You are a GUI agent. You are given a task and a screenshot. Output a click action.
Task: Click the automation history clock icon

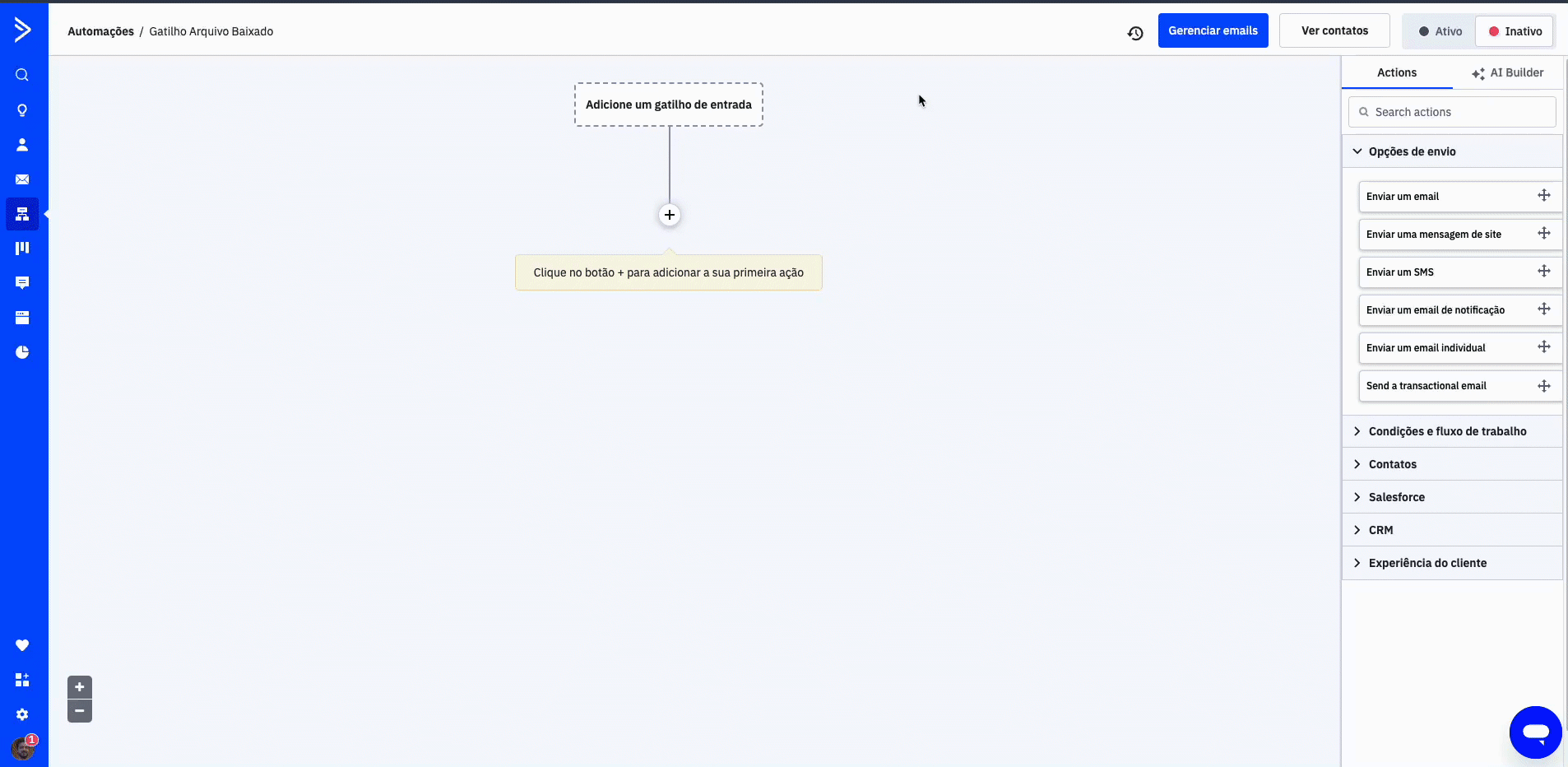click(1135, 33)
